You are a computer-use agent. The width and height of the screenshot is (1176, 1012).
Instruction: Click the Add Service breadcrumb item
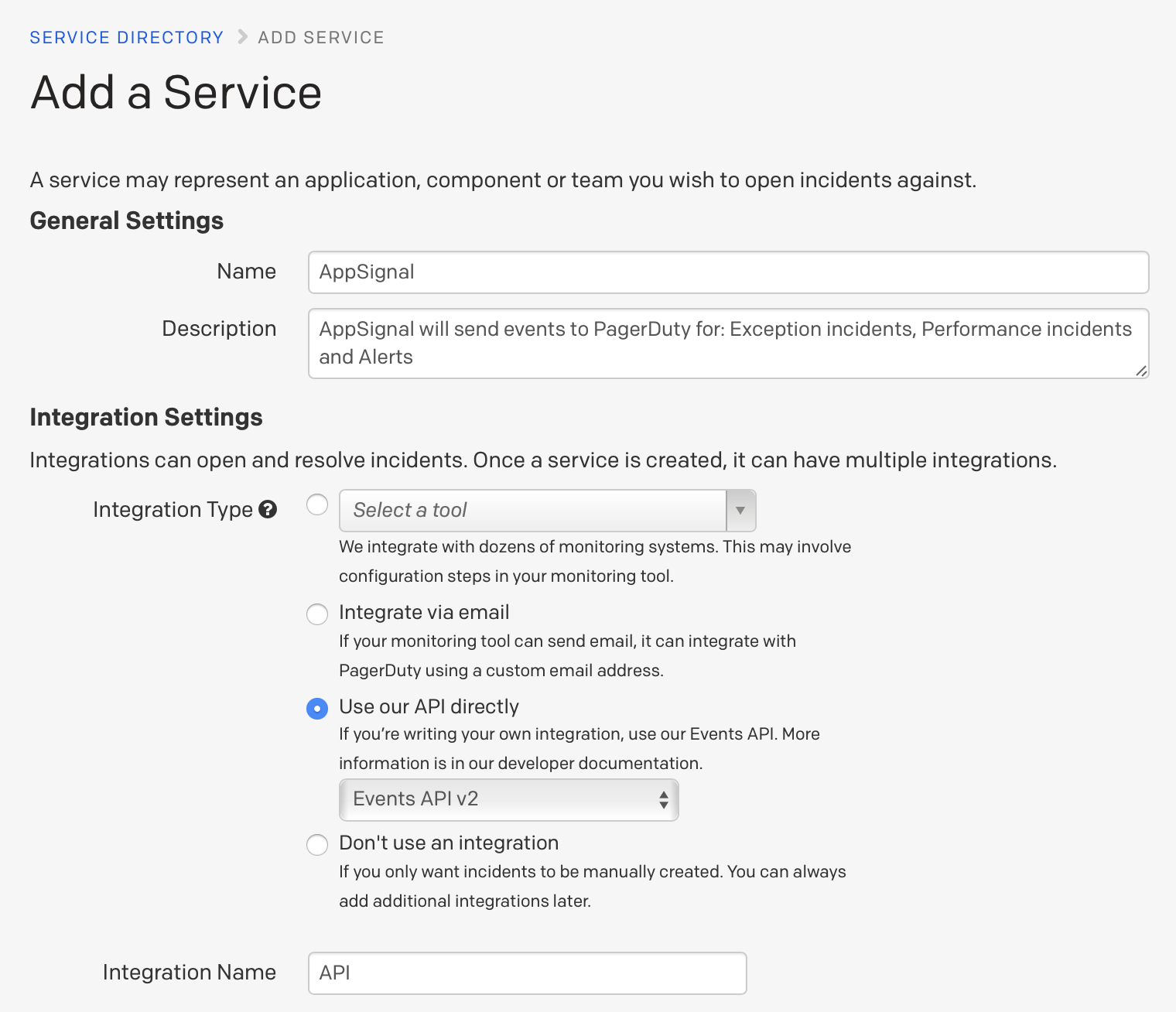click(x=320, y=37)
